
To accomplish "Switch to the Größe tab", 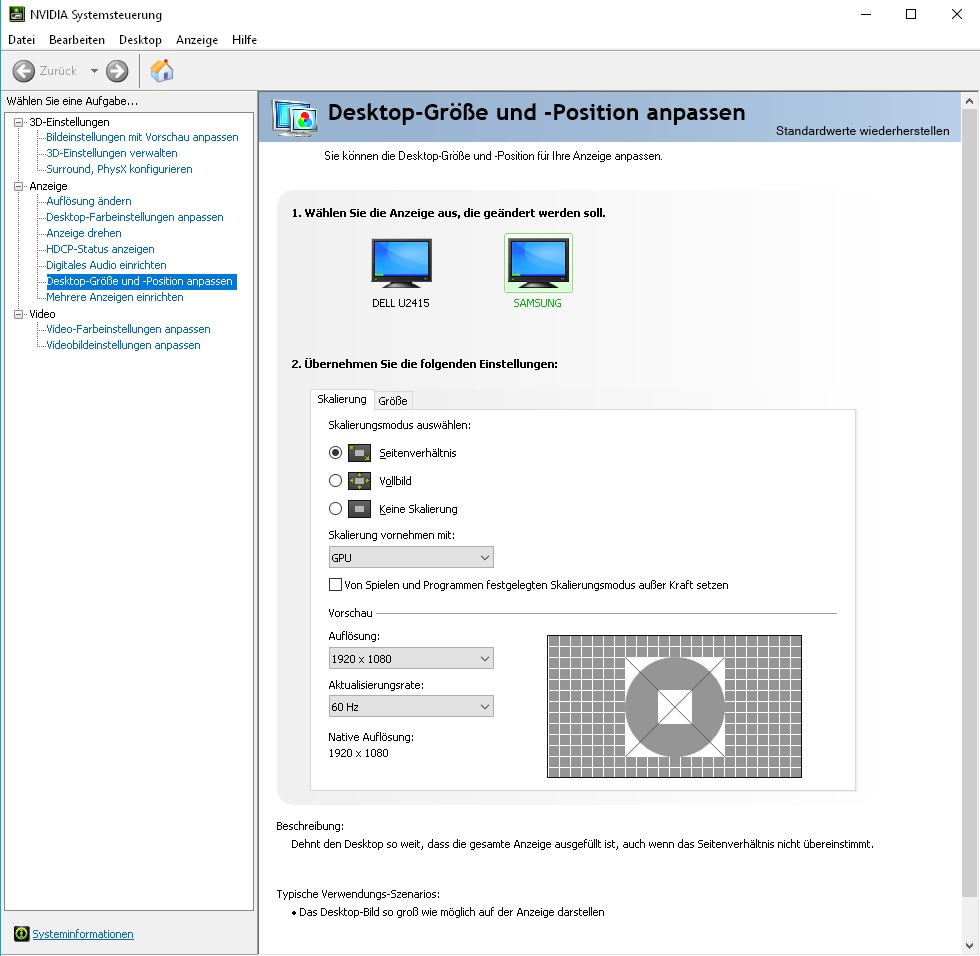I will [392, 401].
